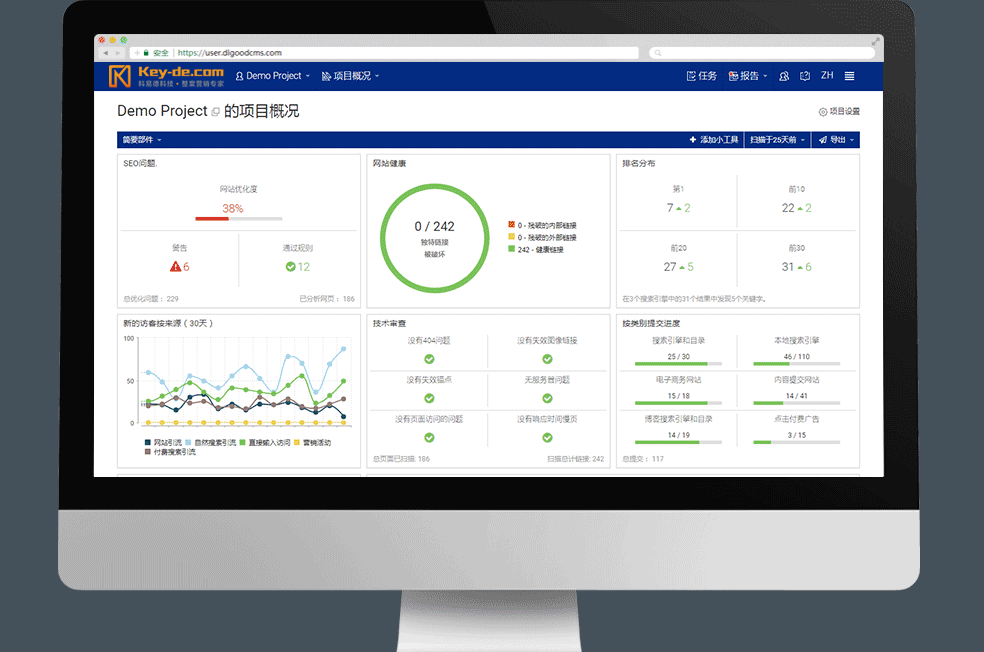
Task: Click the check icon under 没有失效锚点
Action: click(x=429, y=398)
